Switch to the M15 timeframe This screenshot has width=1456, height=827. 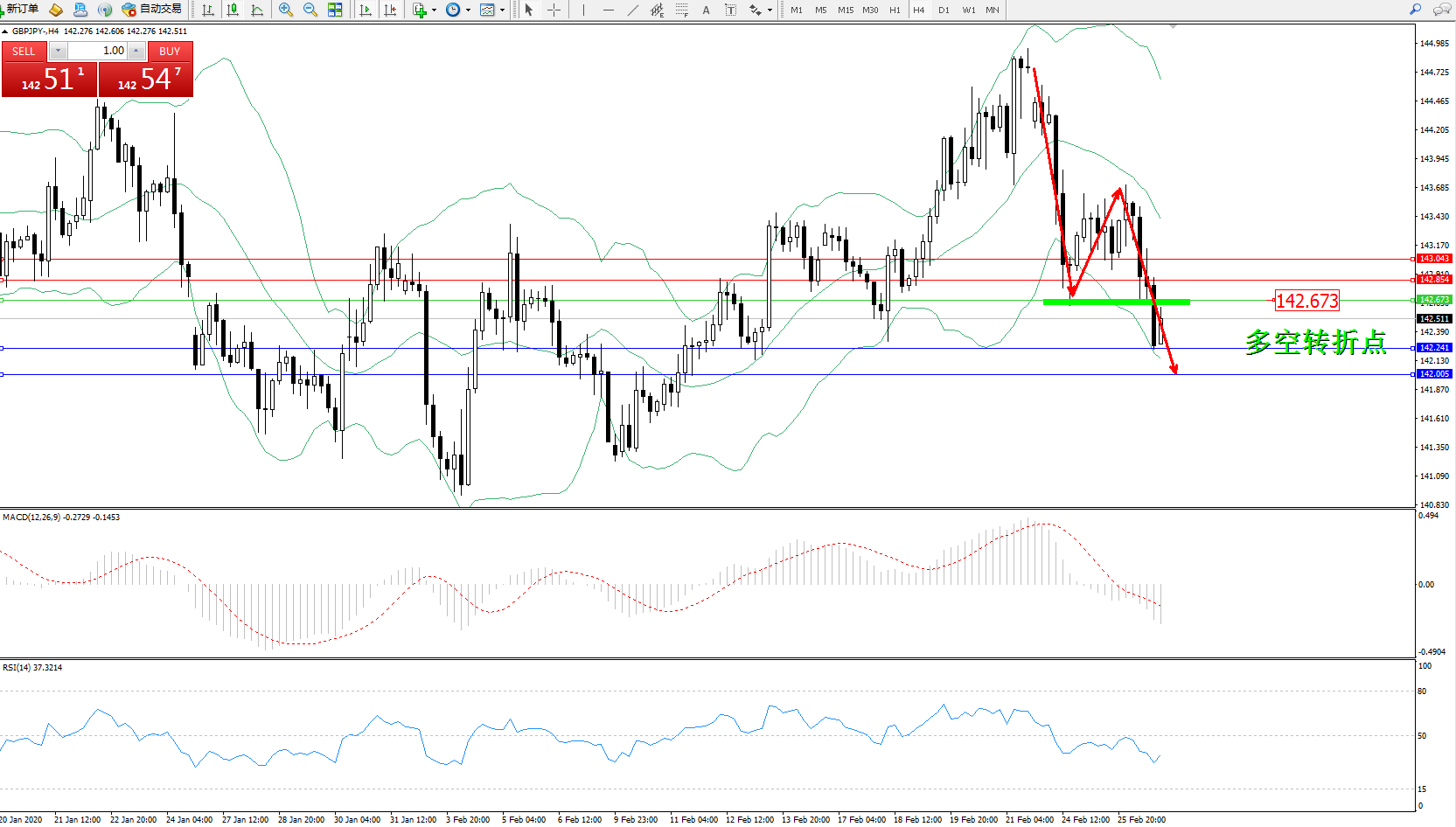pos(845,10)
